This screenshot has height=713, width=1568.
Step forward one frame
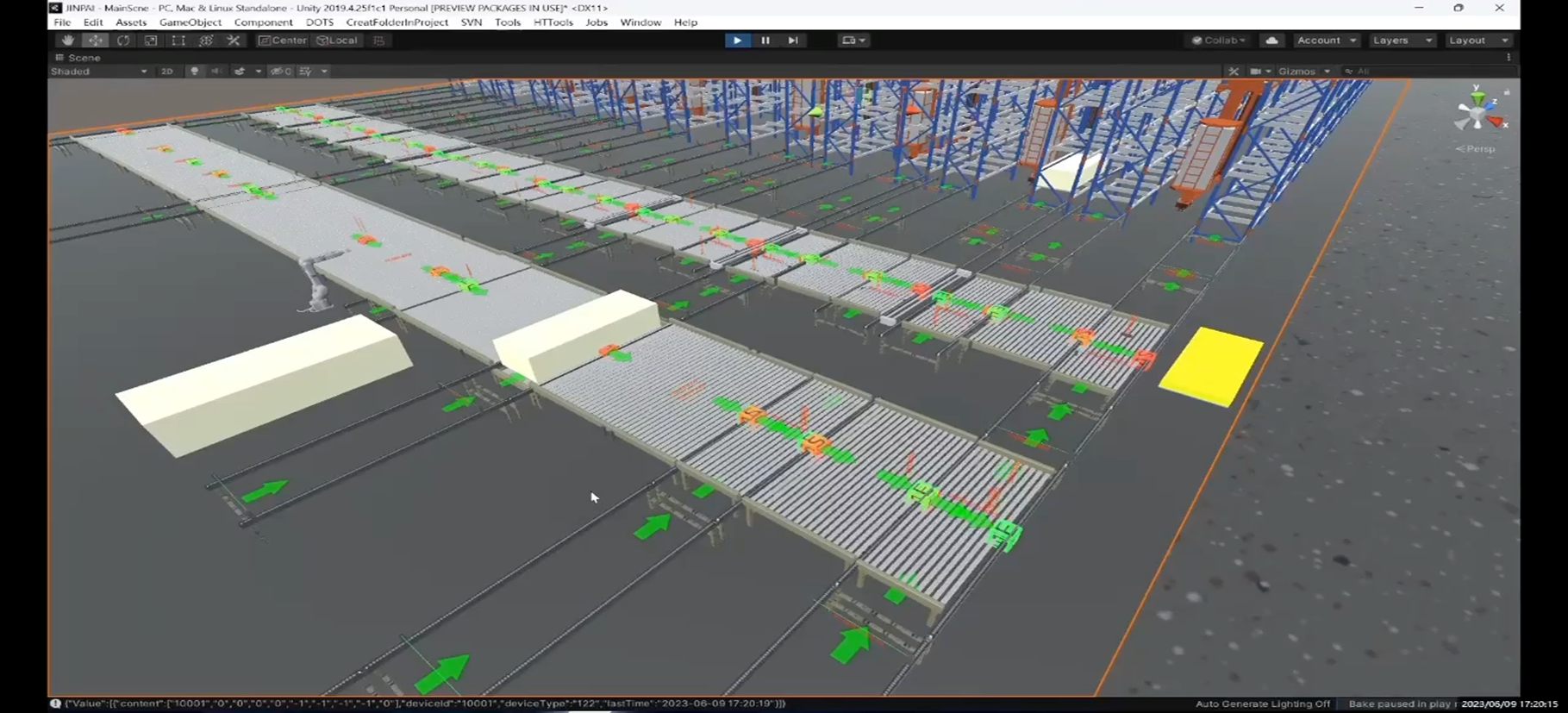click(x=793, y=41)
